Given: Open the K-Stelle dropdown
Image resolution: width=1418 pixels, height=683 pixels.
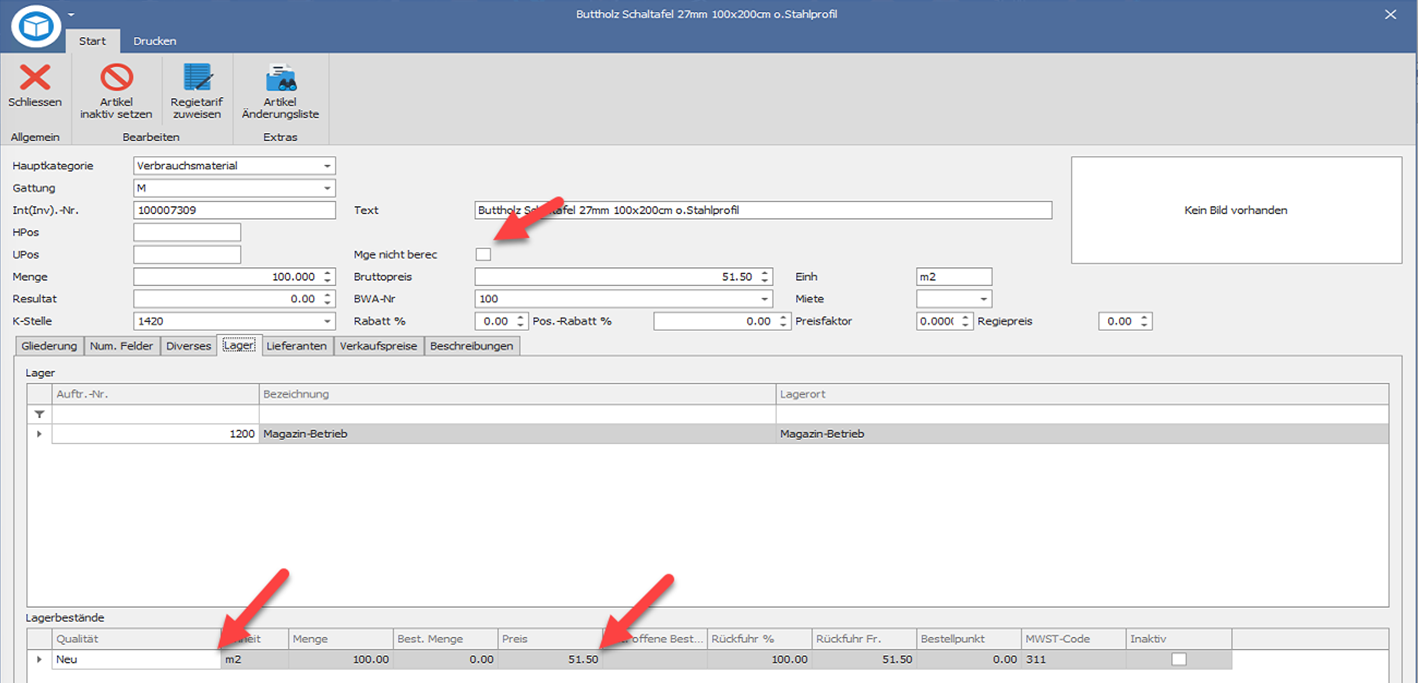Looking at the screenshot, I should click(x=327, y=321).
